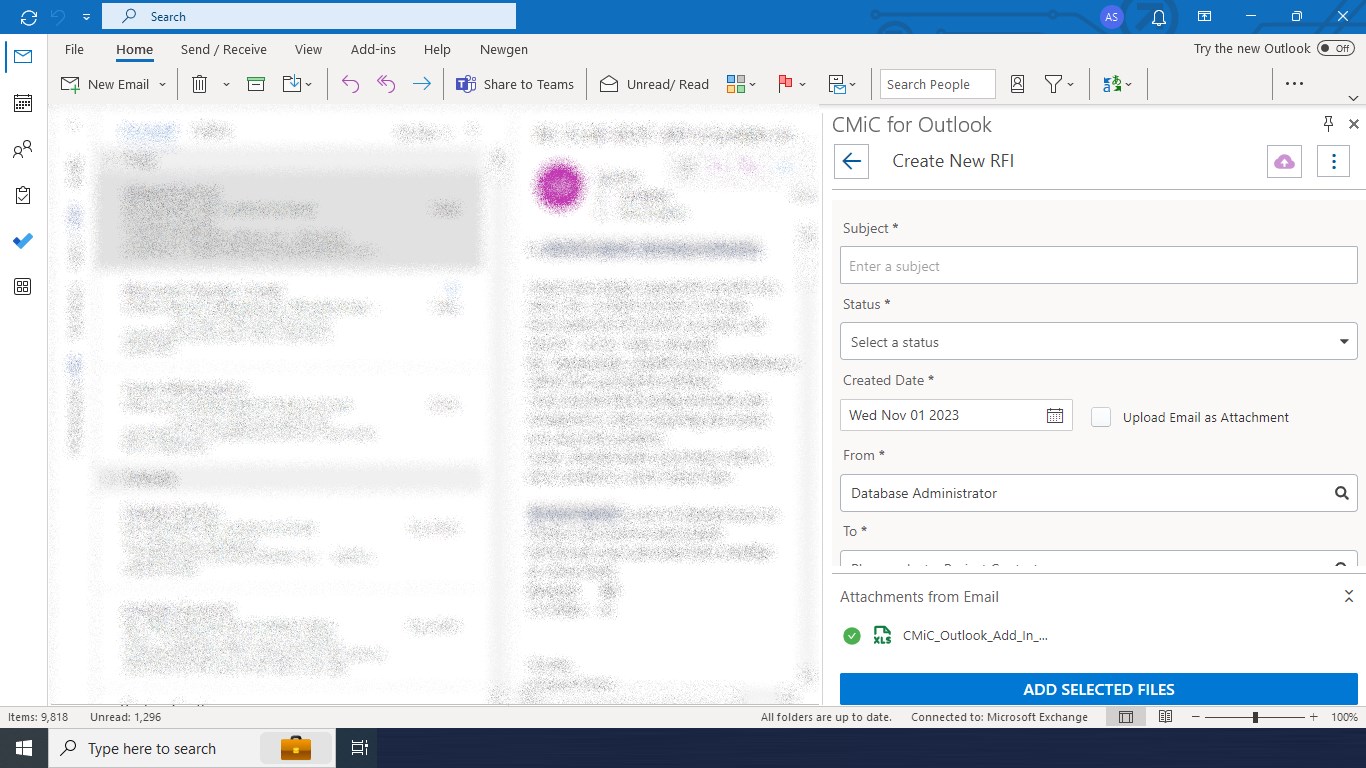Click the search icon in From field

(1341, 493)
